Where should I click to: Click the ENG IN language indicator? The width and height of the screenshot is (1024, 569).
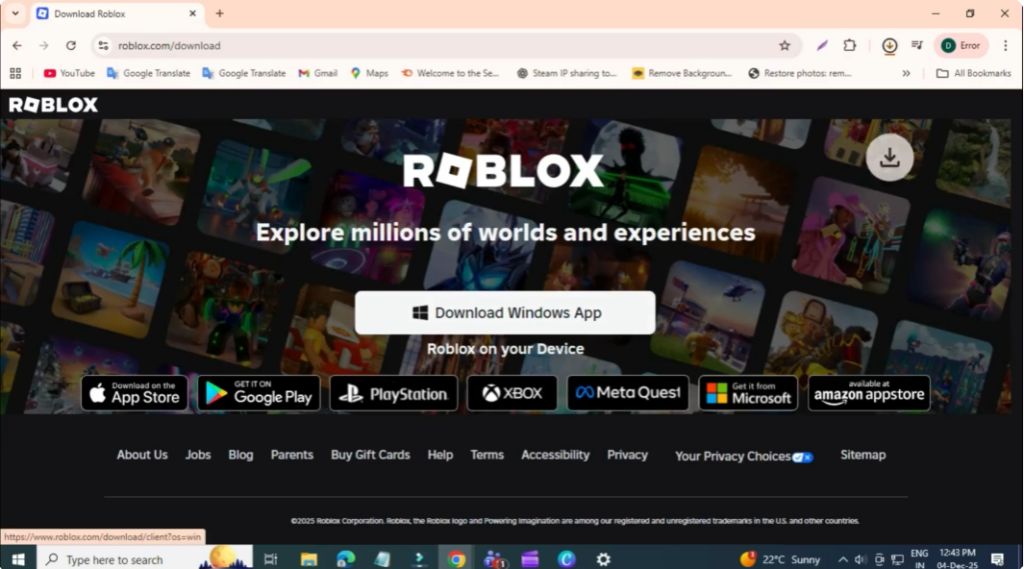click(920, 559)
